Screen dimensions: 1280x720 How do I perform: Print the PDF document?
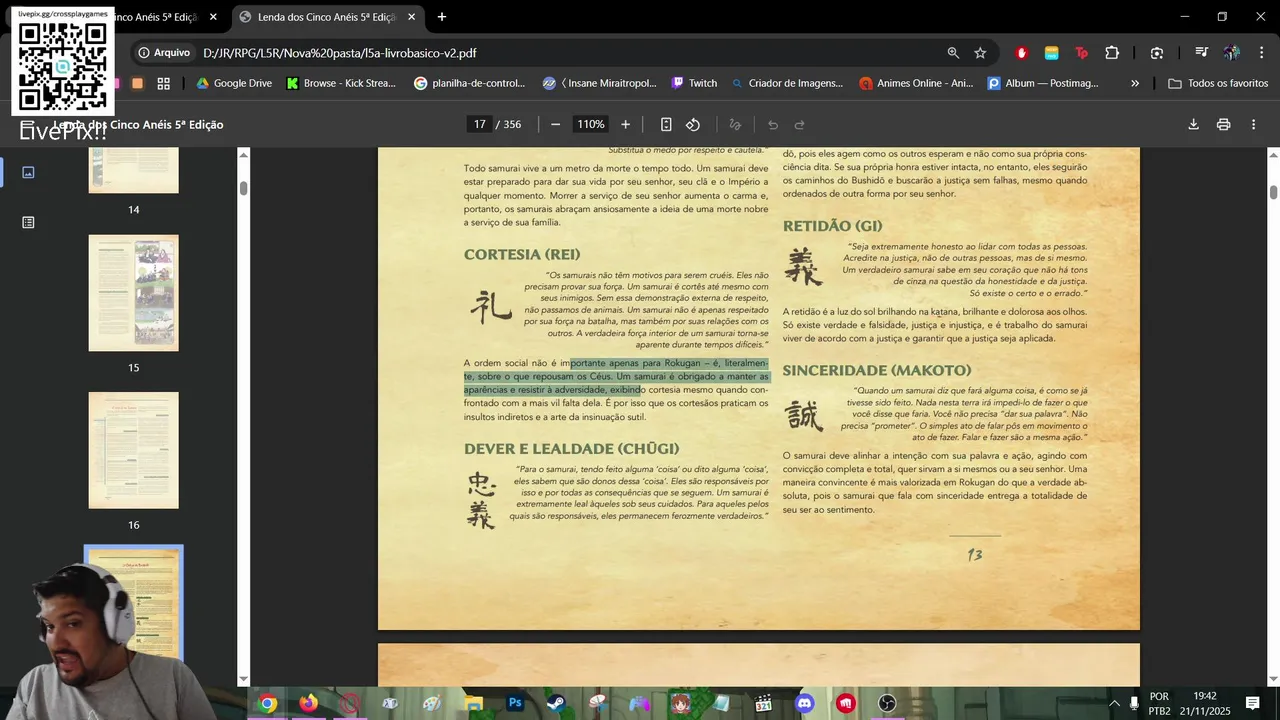[1223, 124]
